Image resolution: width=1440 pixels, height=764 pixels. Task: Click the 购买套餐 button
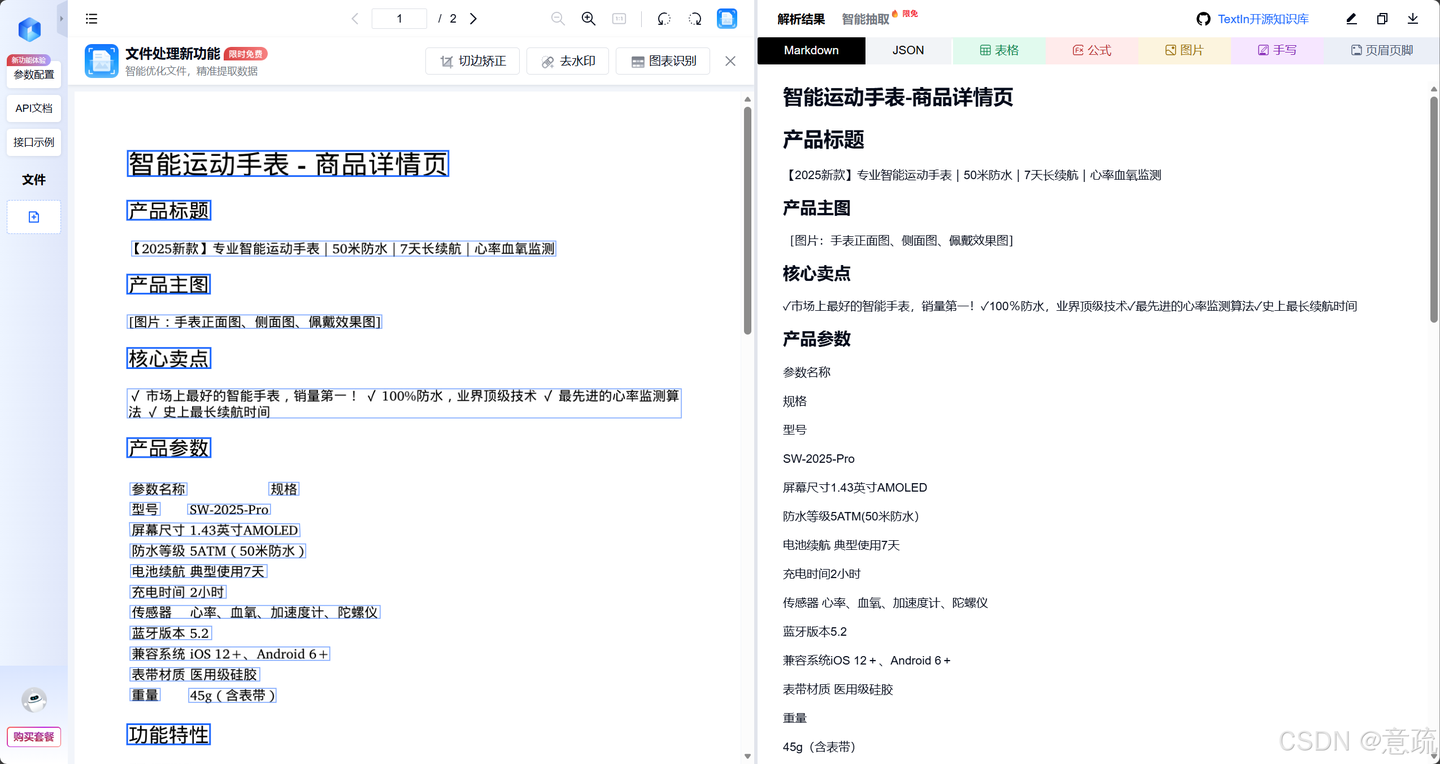tap(34, 737)
